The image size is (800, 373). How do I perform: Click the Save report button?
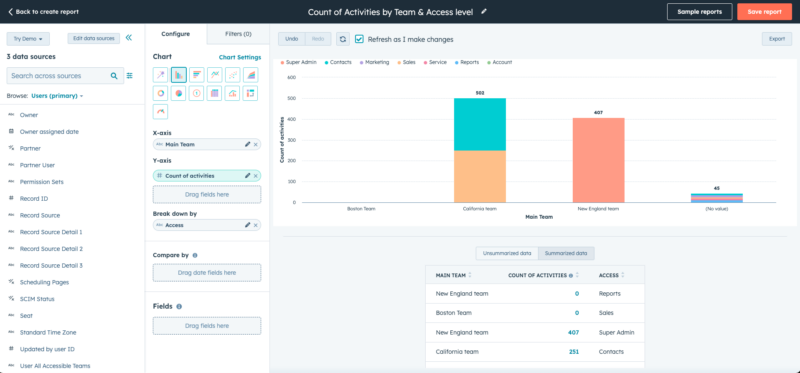pyautogui.click(x=764, y=12)
